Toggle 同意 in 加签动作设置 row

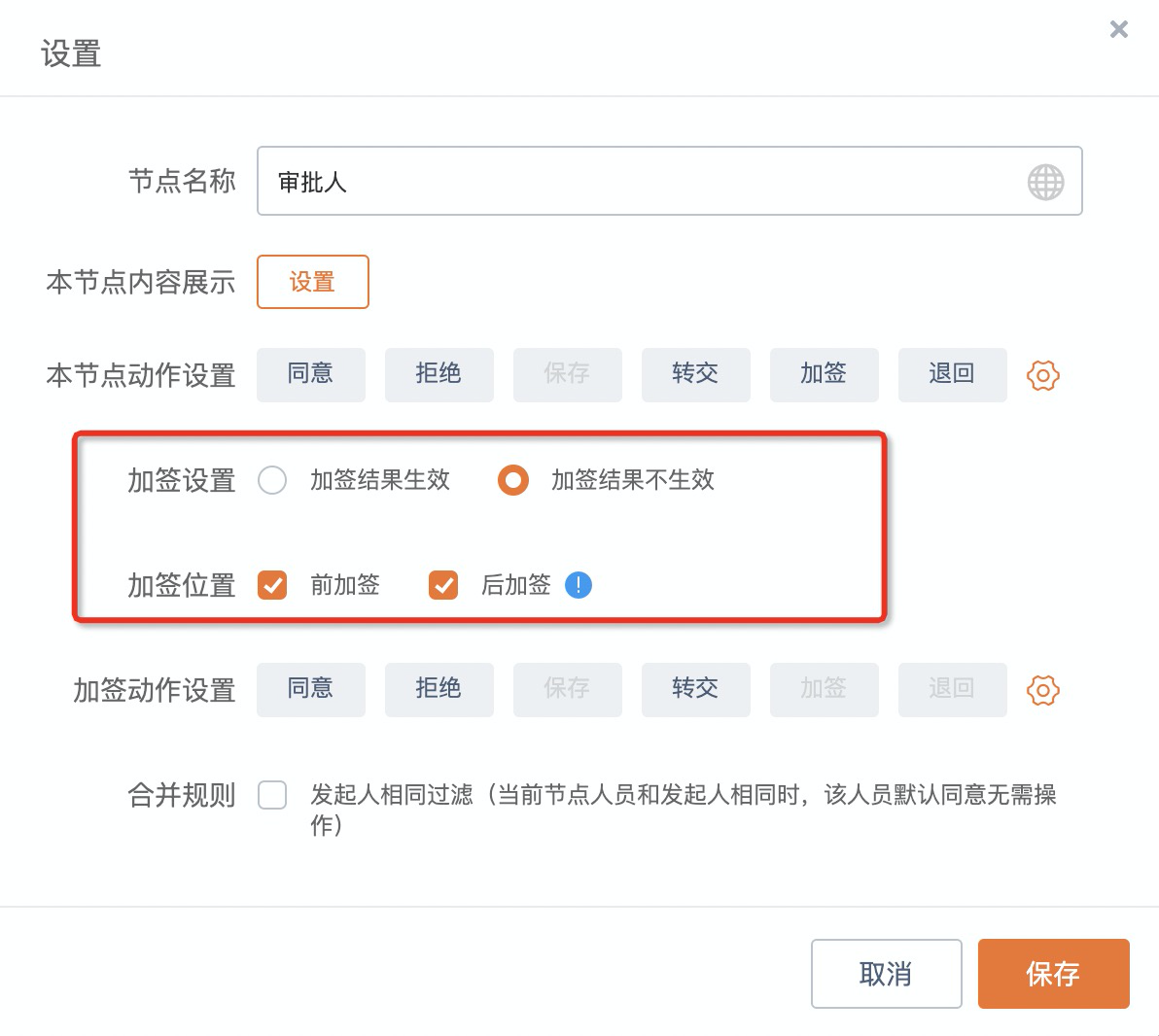(x=311, y=689)
